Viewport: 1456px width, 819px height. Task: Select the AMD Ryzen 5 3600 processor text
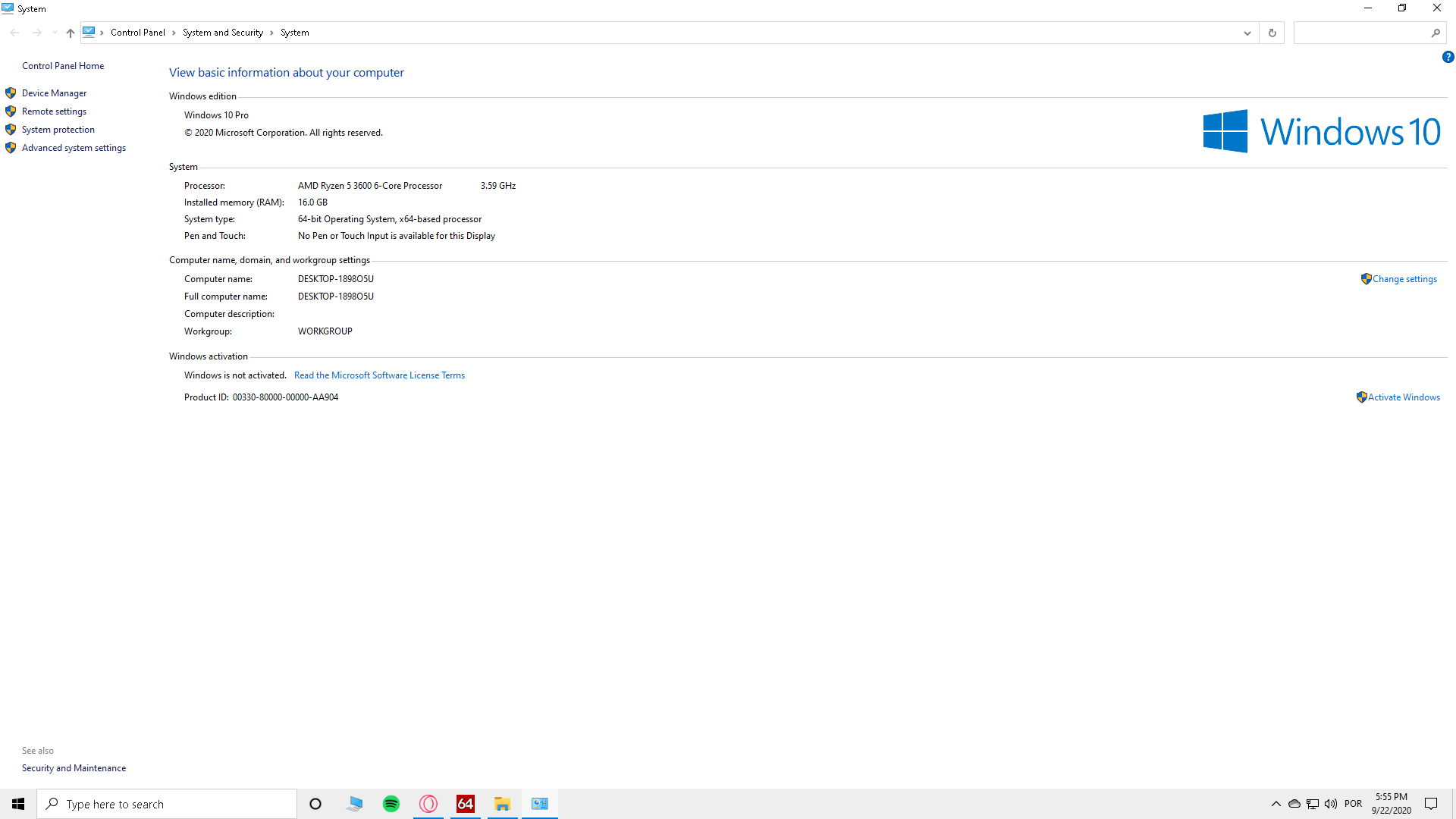[x=370, y=186]
